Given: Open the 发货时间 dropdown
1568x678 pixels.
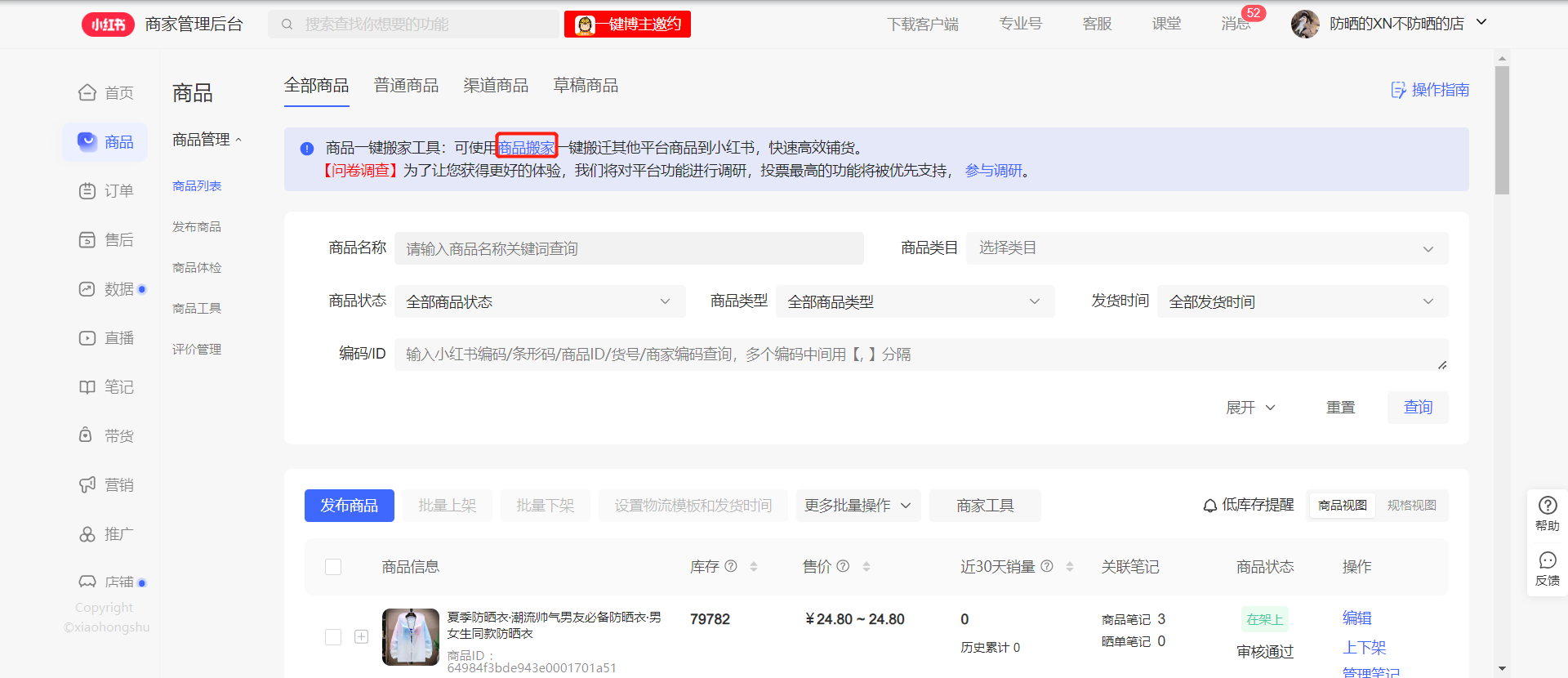Looking at the screenshot, I should coord(1302,301).
